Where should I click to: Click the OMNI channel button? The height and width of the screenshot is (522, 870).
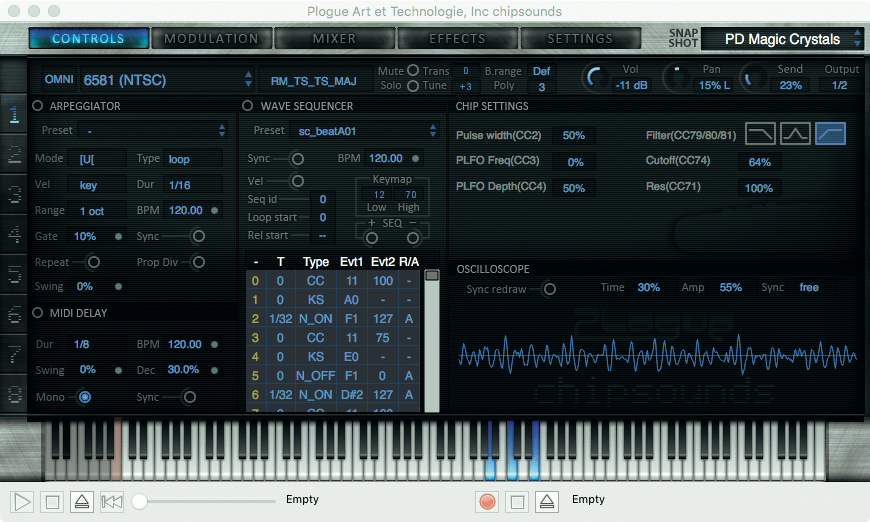59,79
